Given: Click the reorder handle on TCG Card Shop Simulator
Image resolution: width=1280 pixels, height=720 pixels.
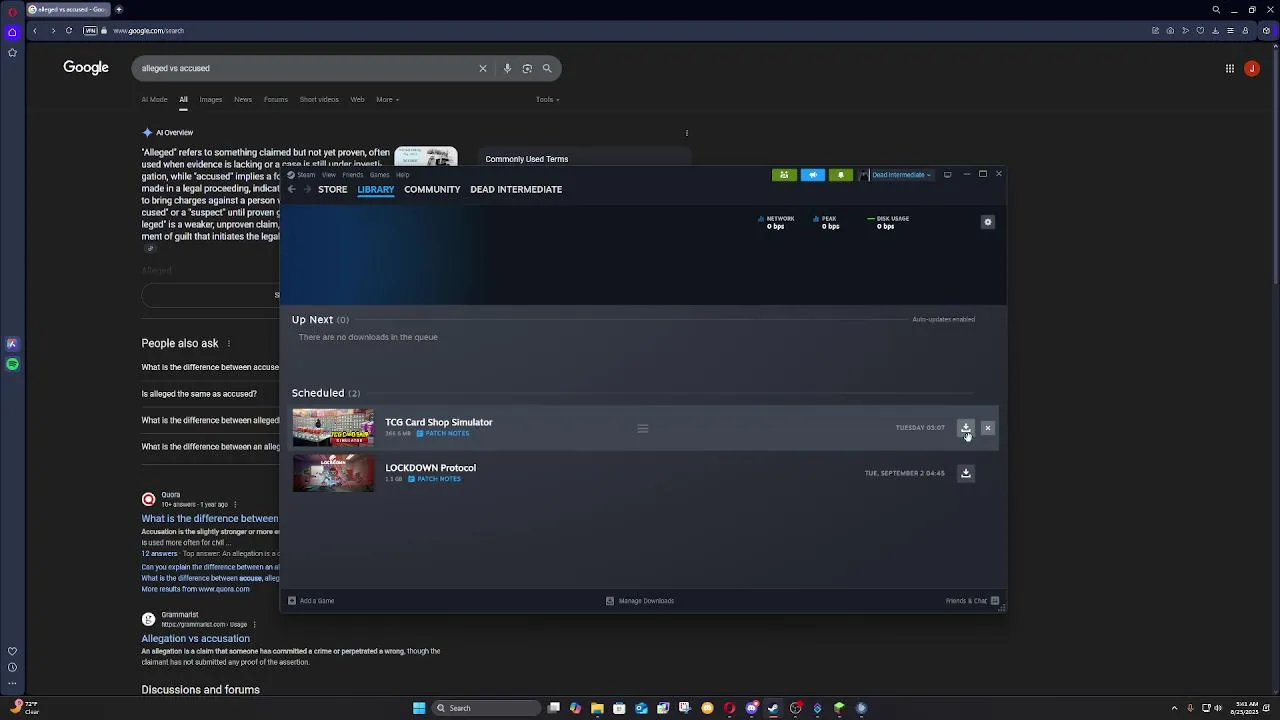Looking at the screenshot, I should tap(643, 428).
